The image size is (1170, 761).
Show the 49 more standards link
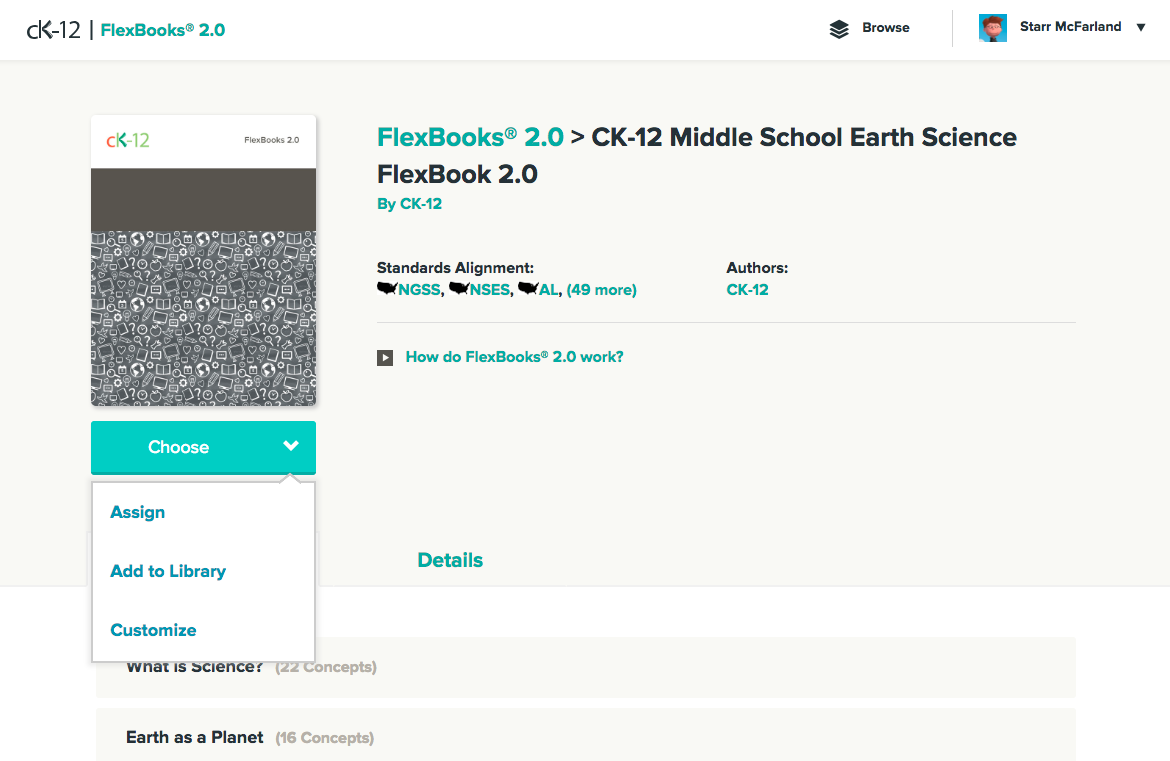601,290
